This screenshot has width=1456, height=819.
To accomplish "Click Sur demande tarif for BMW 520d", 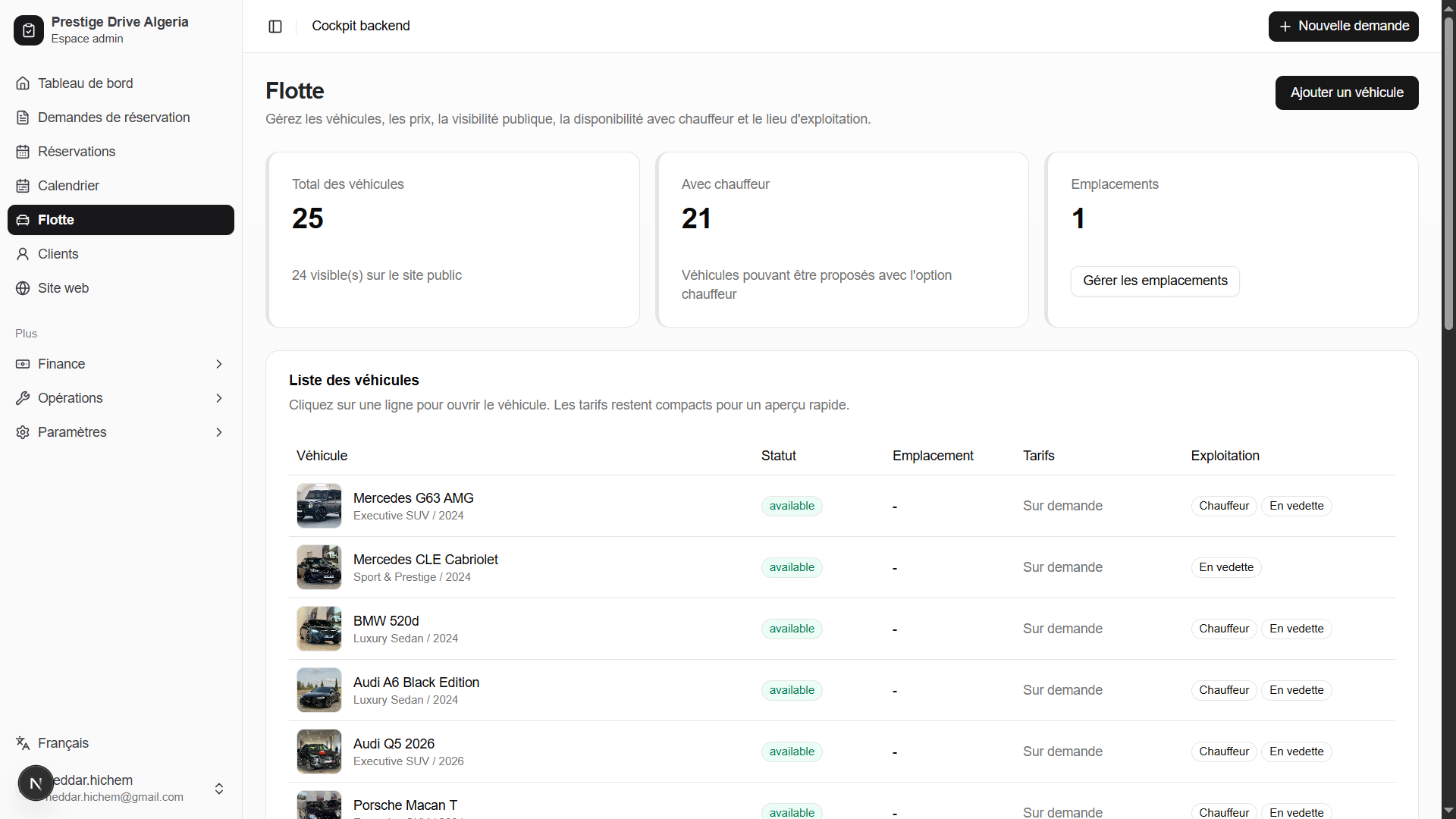I will pyautogui.click(x=1062, y=629).
